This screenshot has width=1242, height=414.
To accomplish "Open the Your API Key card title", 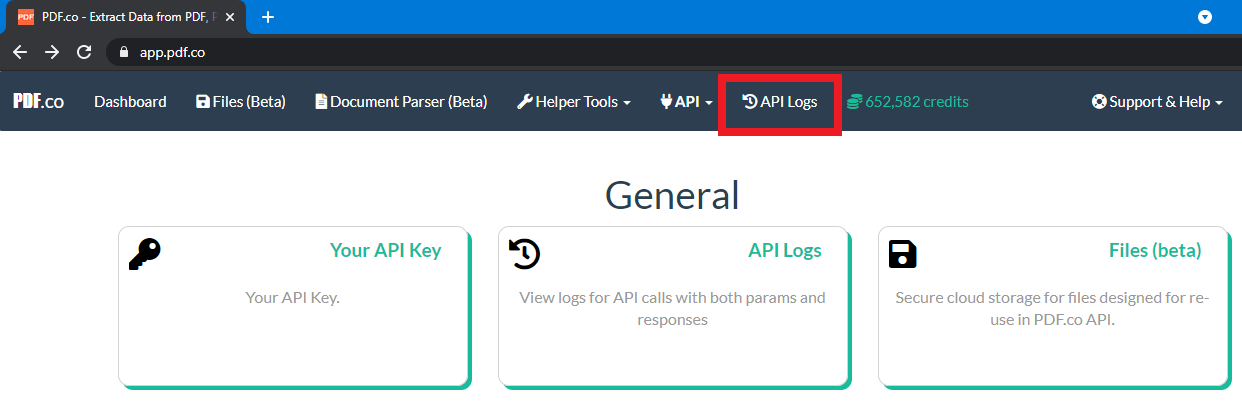I will 385,250.
